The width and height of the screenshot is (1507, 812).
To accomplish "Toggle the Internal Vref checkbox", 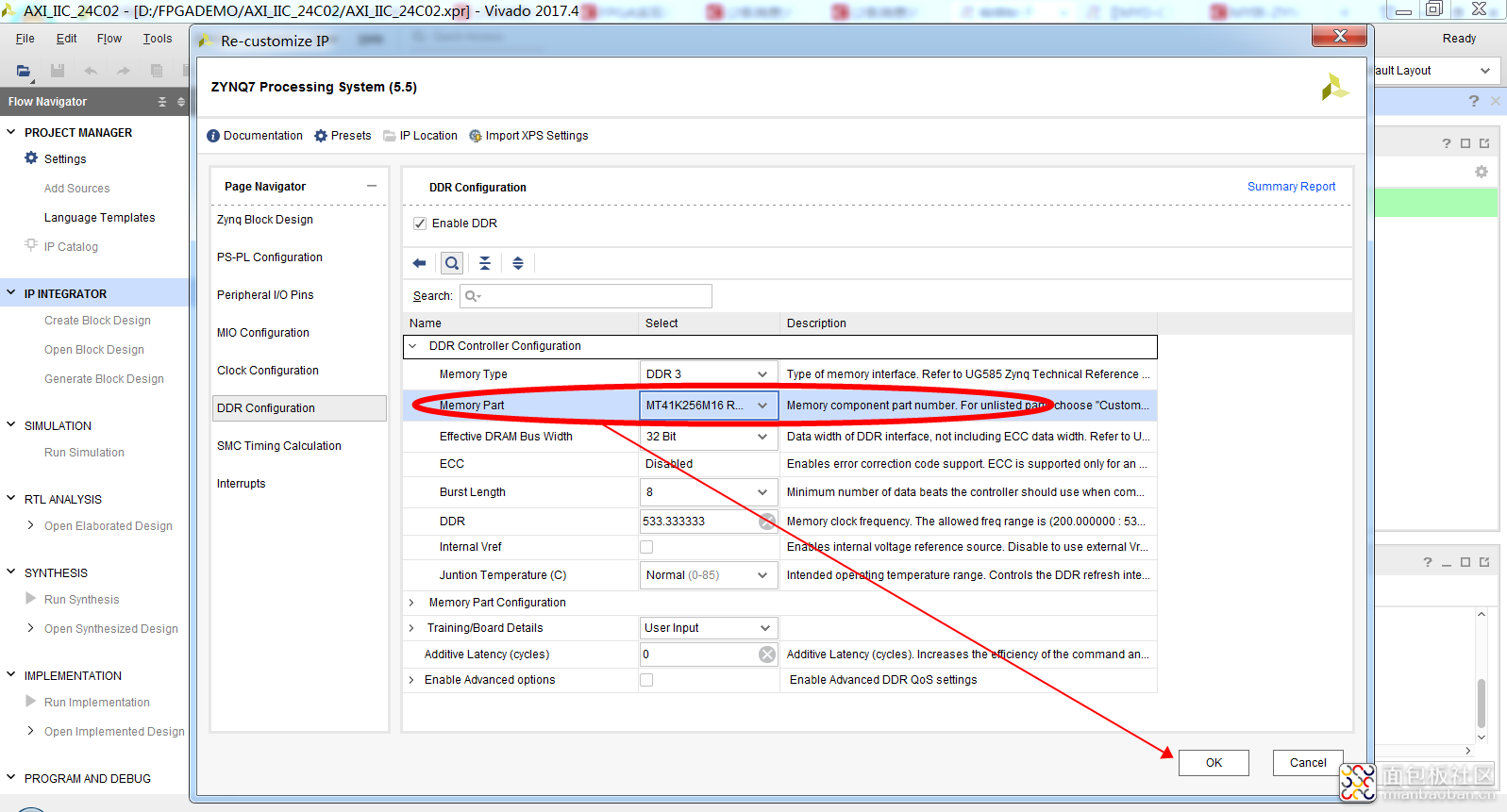I will coord(646,547).
